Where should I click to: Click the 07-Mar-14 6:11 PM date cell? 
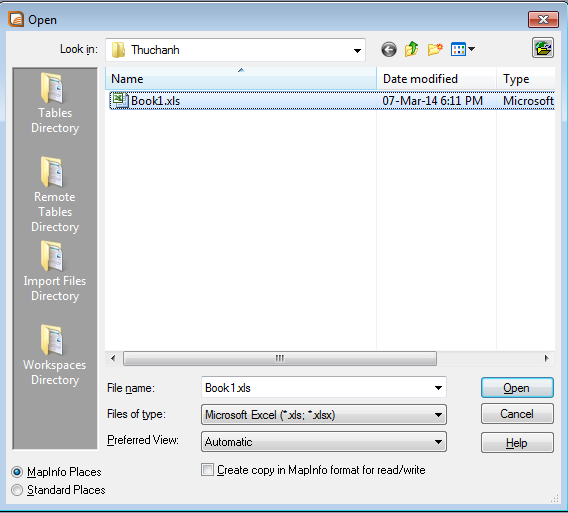point(433,101)
